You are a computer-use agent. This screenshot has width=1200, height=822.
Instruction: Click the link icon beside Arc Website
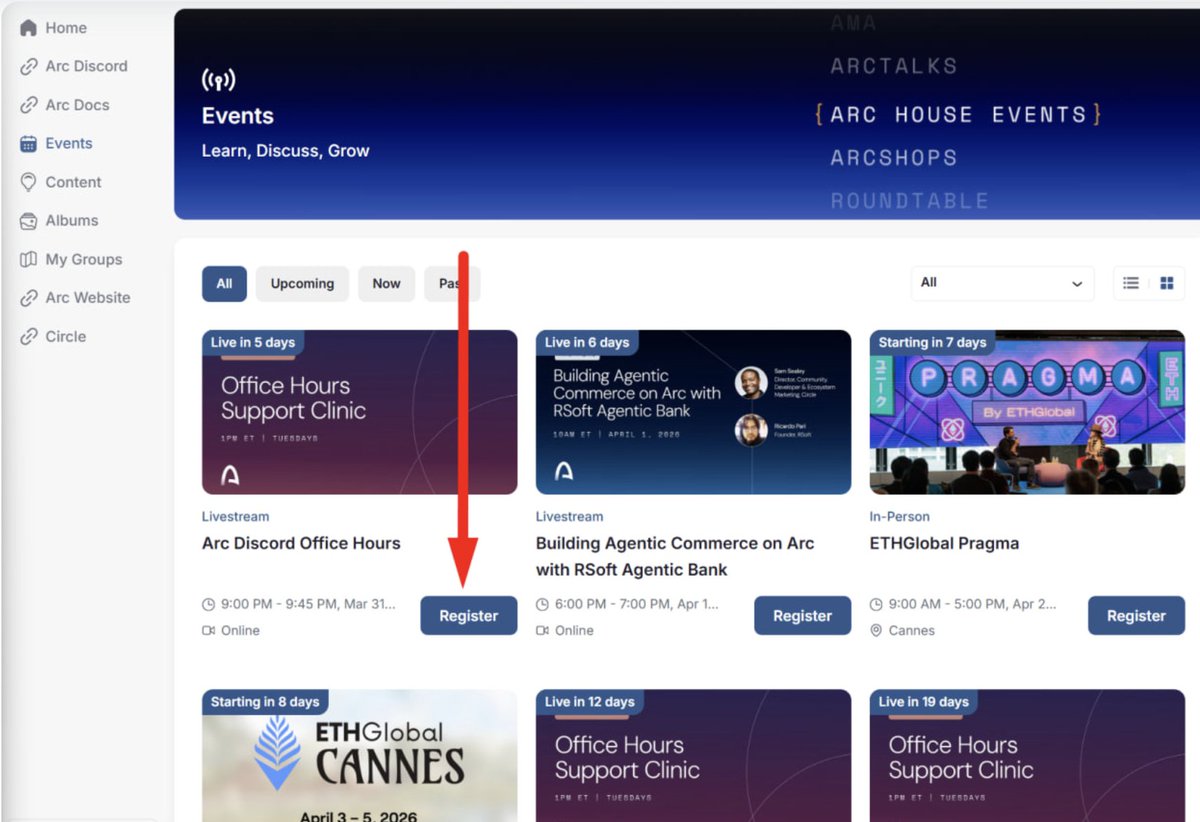pos(28,297)
